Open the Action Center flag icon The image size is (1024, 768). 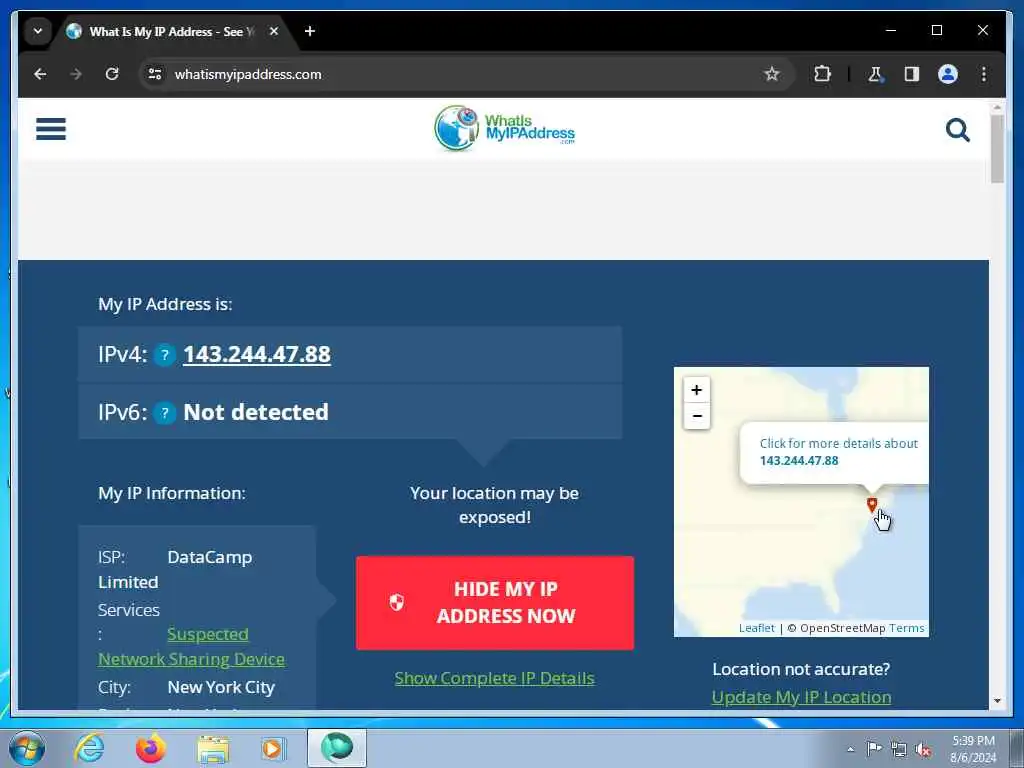(x=874, y=749)
